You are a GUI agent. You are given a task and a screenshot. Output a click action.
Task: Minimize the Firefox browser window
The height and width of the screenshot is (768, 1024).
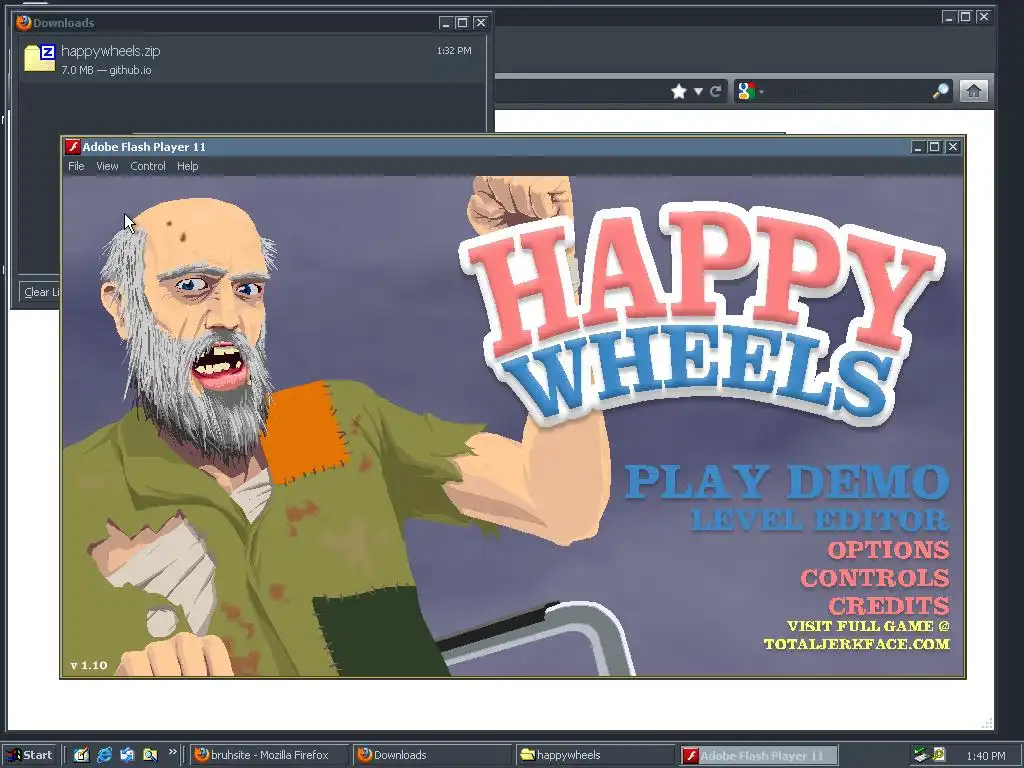948,17
